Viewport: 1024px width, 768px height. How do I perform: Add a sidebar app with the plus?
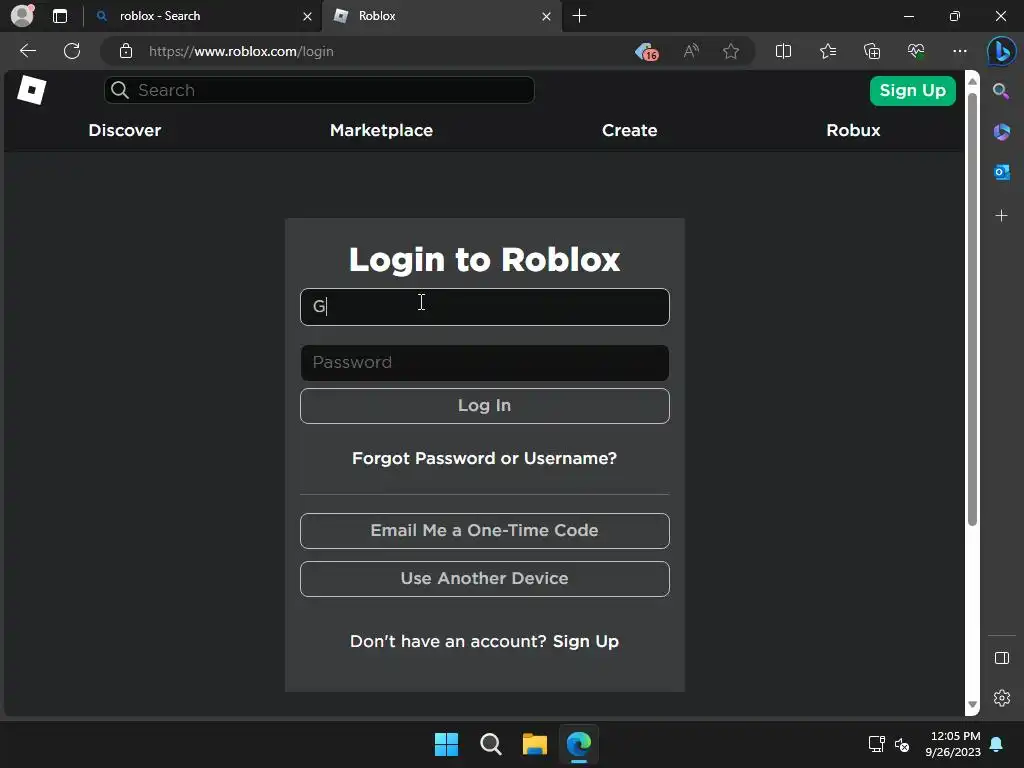[1001, 216]
